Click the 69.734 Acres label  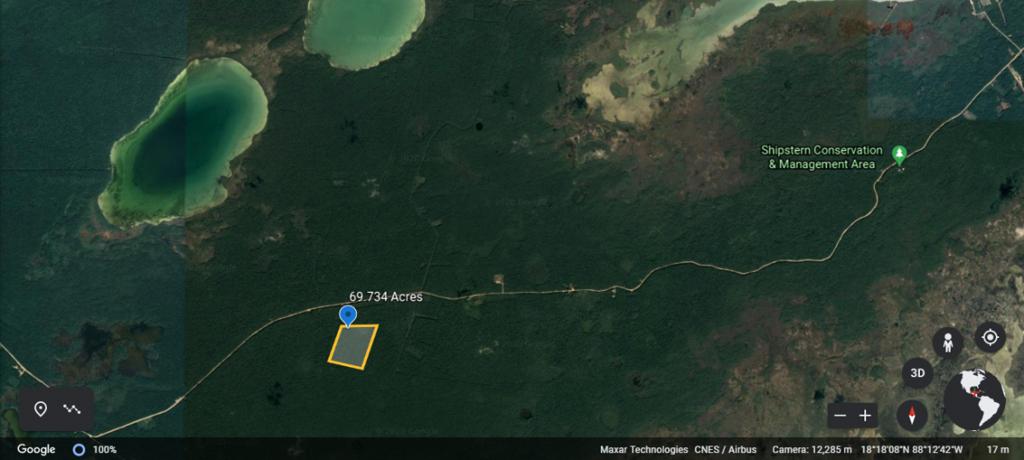[x=385, y=297]
